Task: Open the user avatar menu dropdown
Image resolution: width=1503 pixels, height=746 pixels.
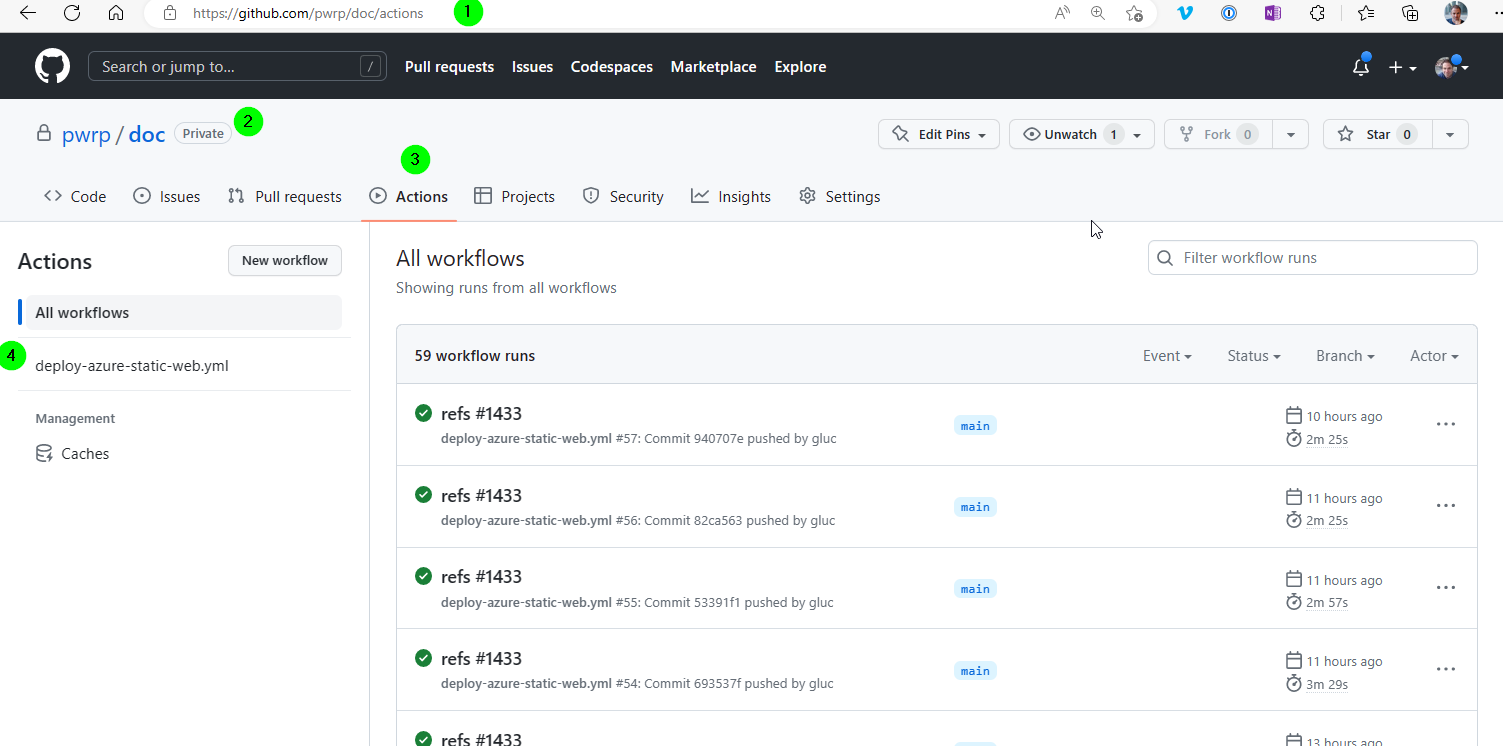Action: click(x=1452, y=67)
